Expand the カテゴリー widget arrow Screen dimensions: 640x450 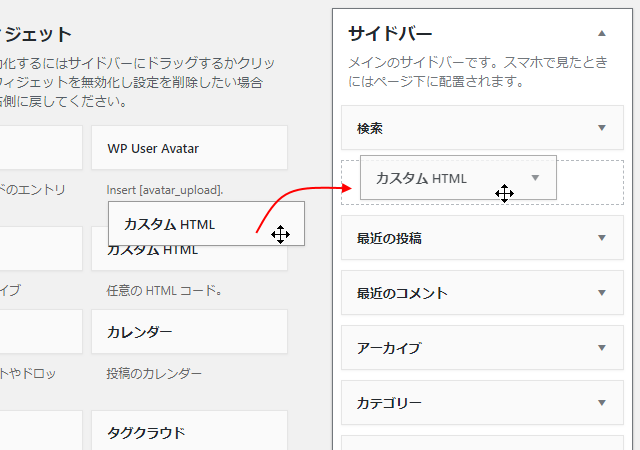click(x=602, y=403)
